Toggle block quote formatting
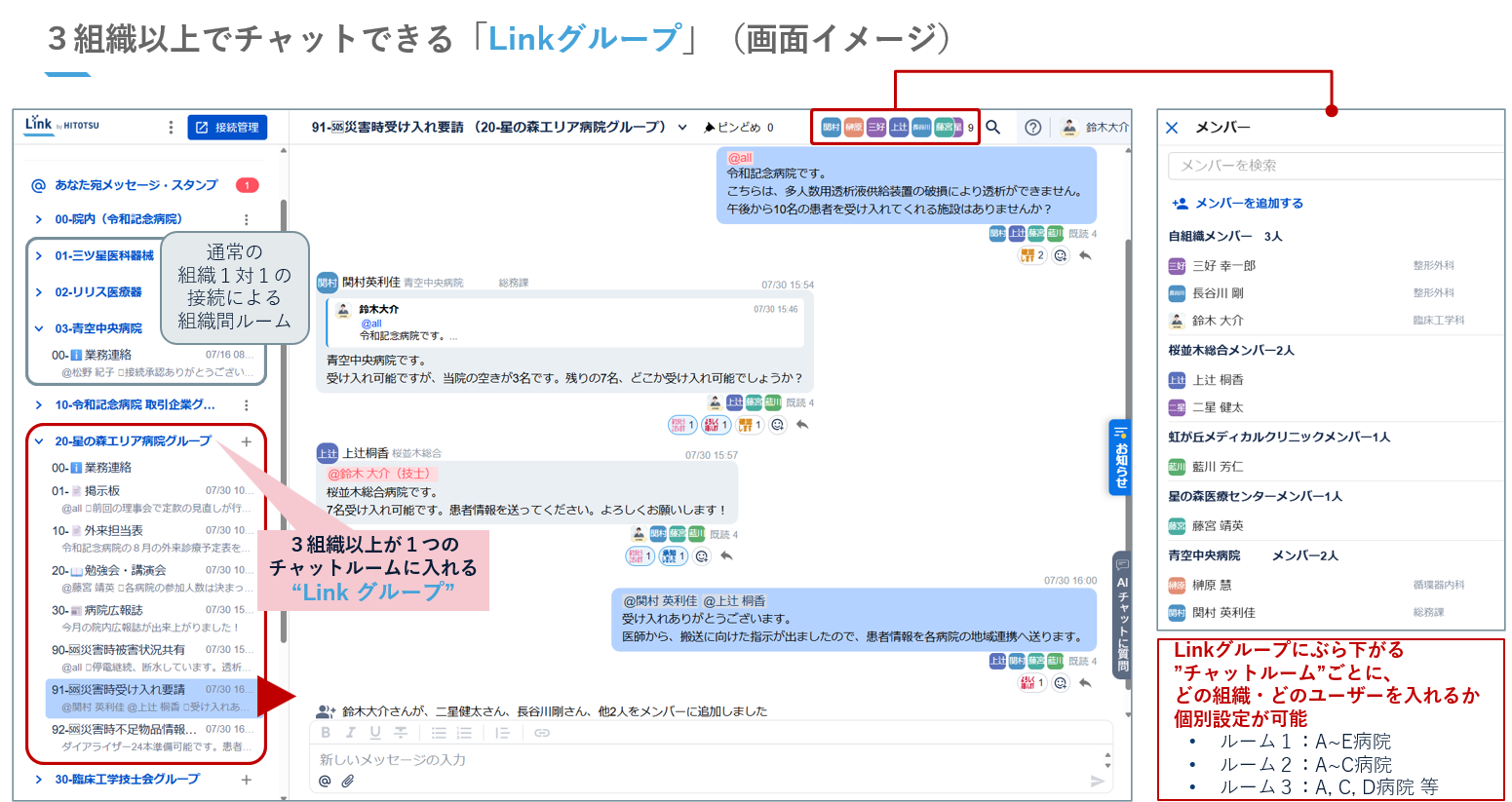This screenshot has width=1512, height=802. (502, 733)
